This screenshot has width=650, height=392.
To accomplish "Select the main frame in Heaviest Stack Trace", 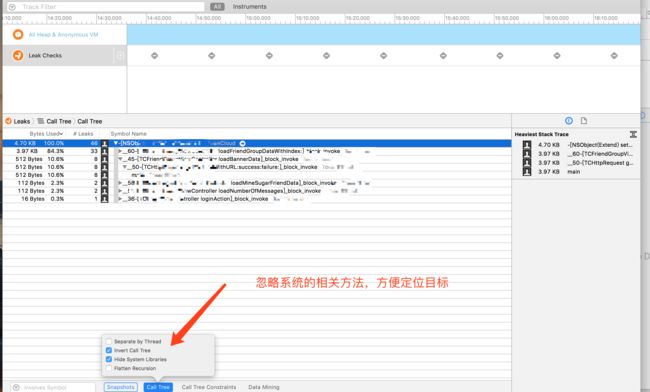I will click(x=574, y=172).
